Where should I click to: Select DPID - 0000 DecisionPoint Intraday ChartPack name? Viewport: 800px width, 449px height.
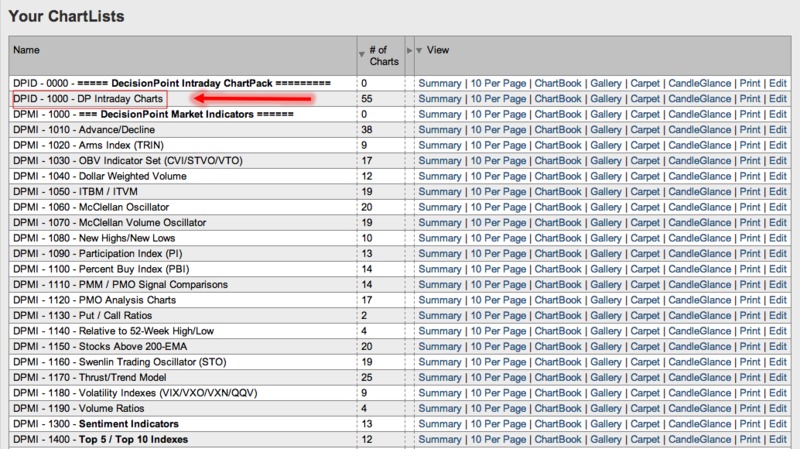[x=172, y=83]
